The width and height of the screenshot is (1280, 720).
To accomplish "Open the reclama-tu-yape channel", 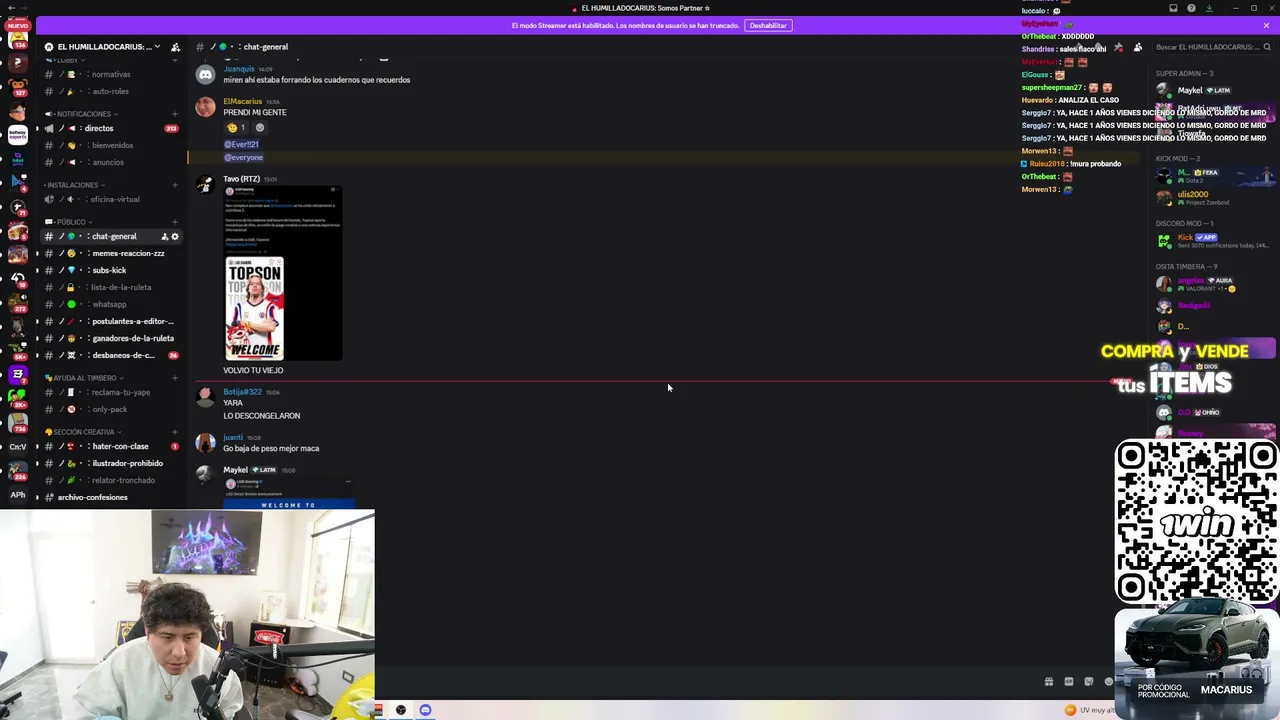I will pyautogui.click(x=111, y=393).
